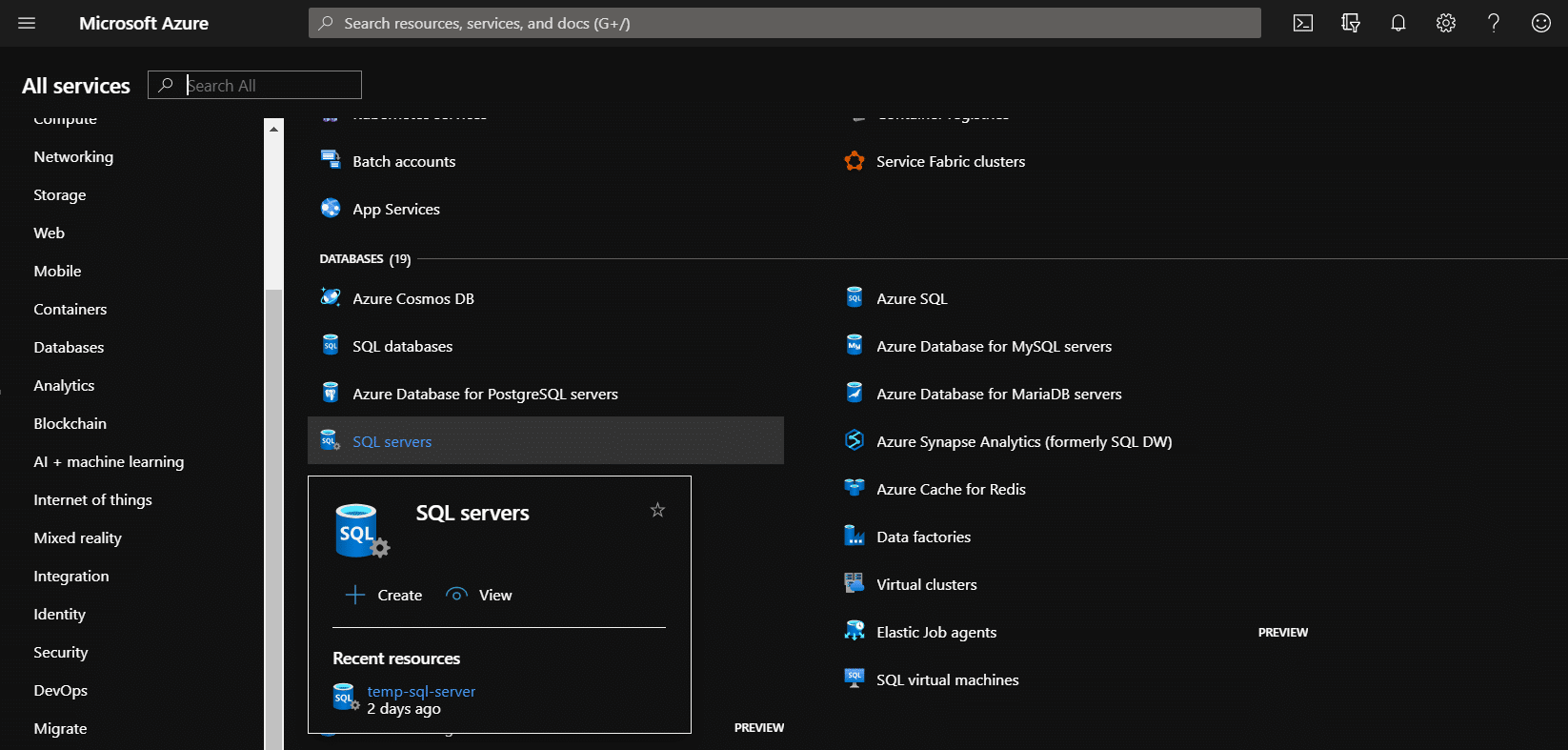Select AI + machine learning category
Image resolution: width=1568 pixels, height=750 pixels.
109,461
